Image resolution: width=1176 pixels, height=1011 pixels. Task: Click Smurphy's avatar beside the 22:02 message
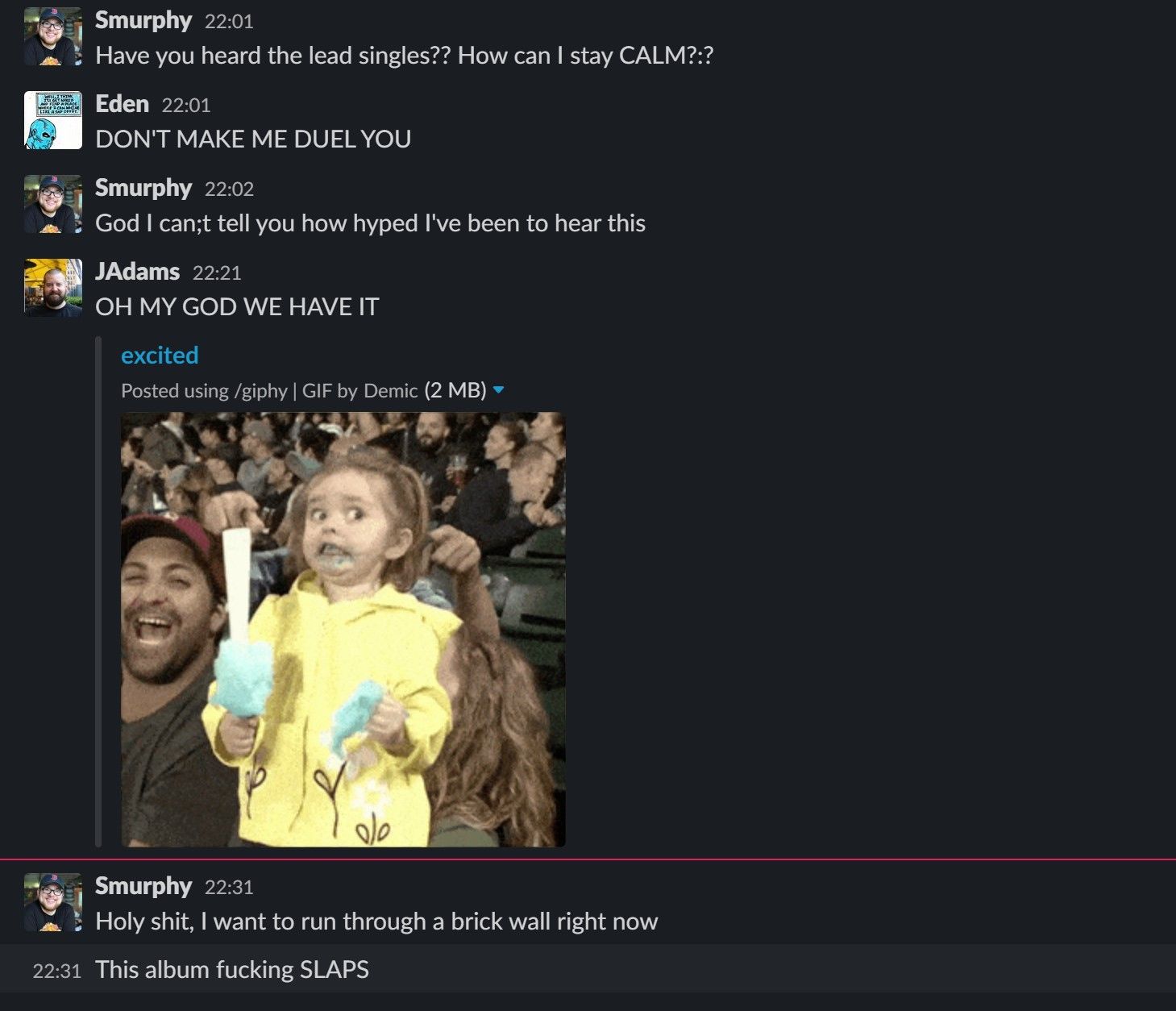53,204
